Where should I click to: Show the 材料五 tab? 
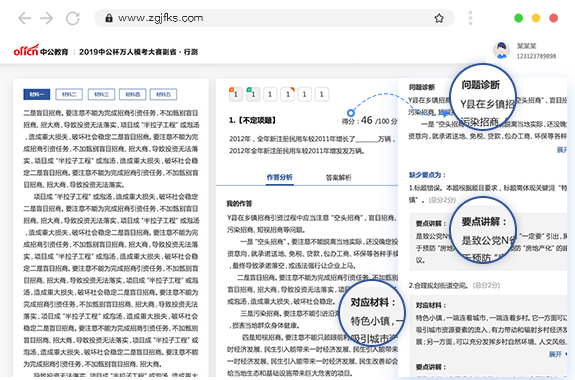(x=163, y=94)
